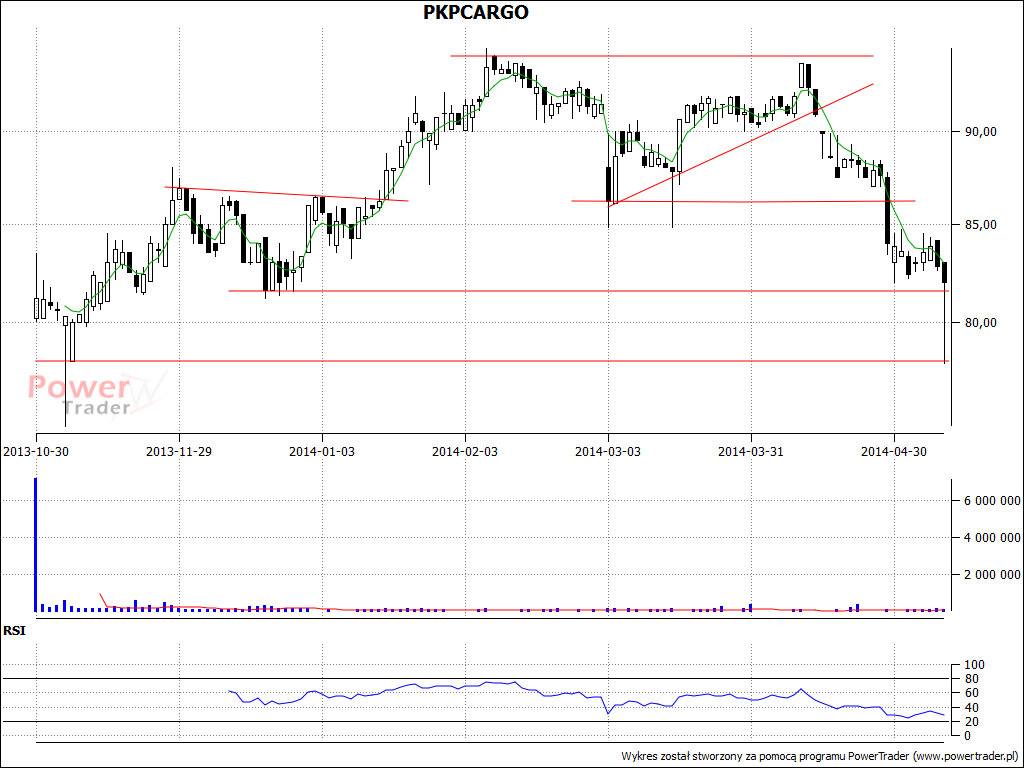Click the 2014-01-03 date label
The height and width of the screenshot is (768, 1024).
[322, 451]
